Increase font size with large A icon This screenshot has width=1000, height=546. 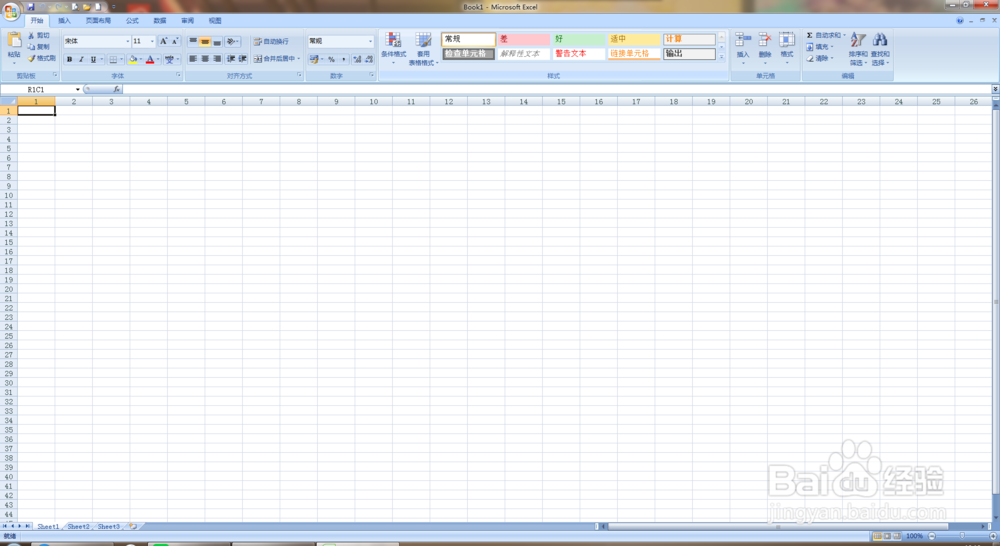pyautogui.click(x=163, y=41)
